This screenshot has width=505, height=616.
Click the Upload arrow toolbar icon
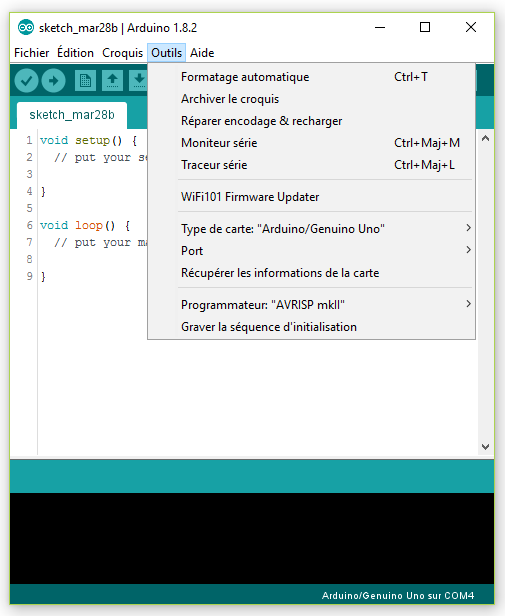coord(53,81)
